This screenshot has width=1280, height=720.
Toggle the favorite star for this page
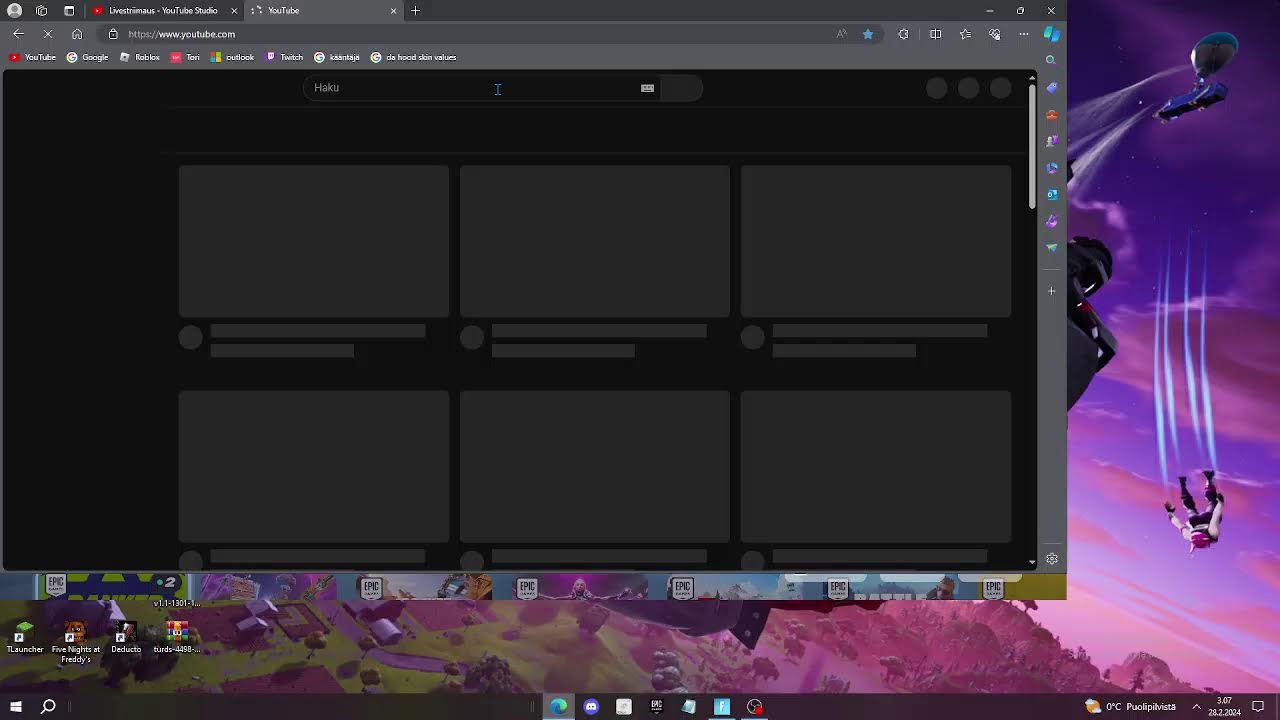[x=868, y=34]
